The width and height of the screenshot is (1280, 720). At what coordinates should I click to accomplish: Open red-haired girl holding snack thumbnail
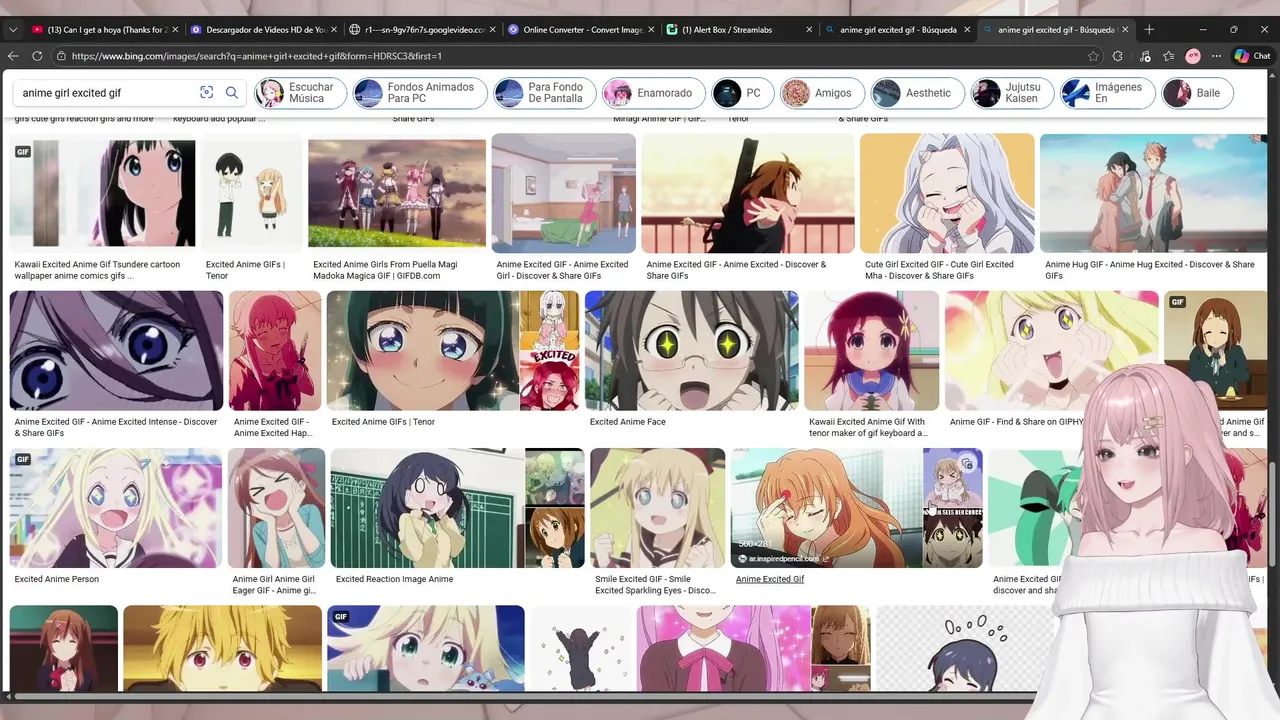(871, 351)
